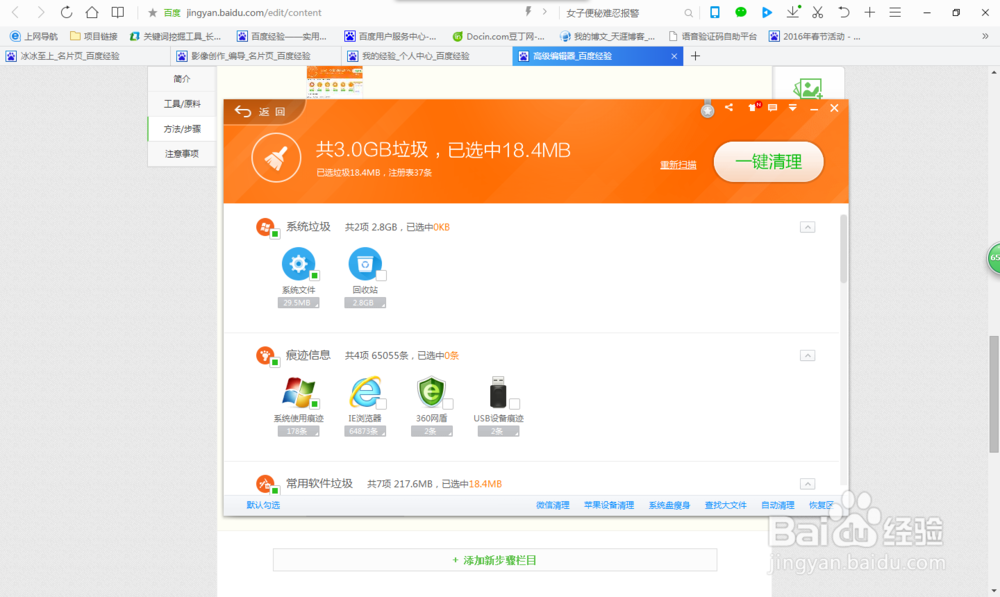Viewport: 1000px width, 597px height.
Task: Check the 360网盾 checkbox
Action: [448, 404]
